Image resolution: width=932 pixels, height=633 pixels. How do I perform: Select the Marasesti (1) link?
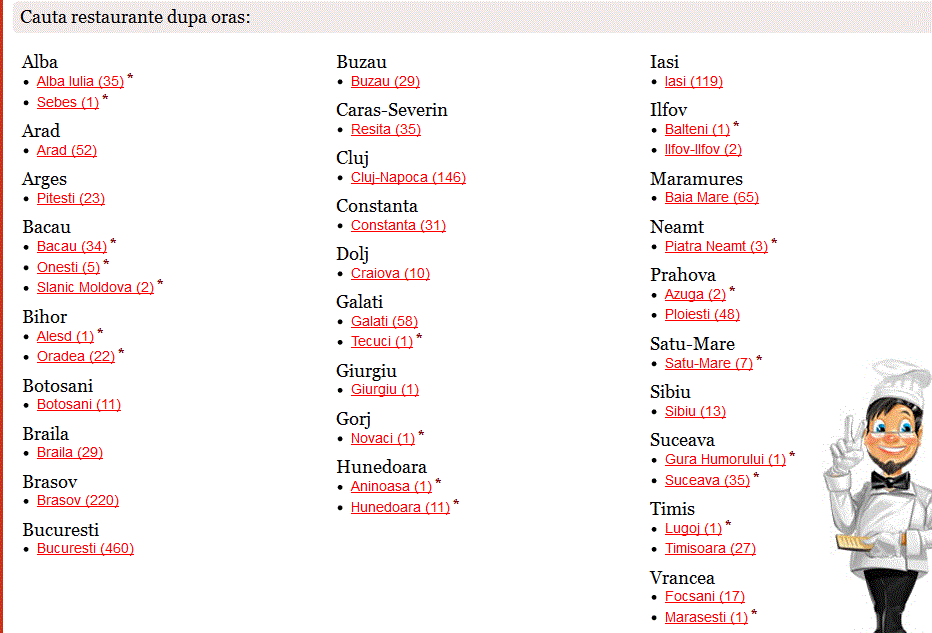(x=706, y=618)
